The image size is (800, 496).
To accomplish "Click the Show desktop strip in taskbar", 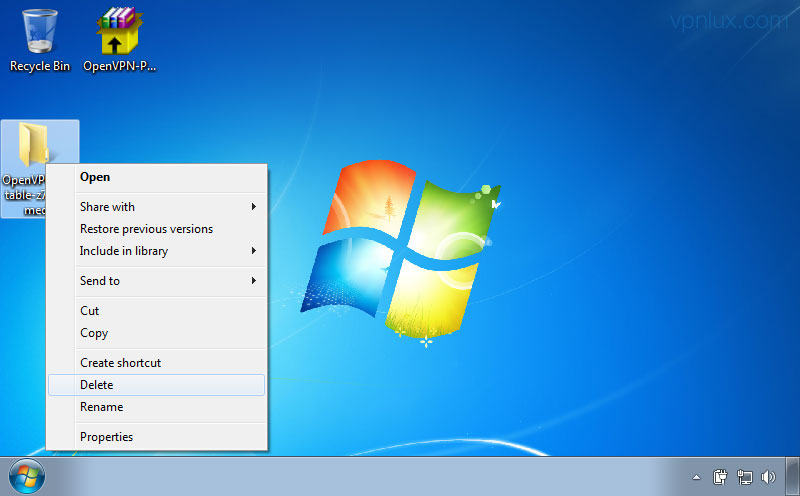I will tap(793, 477).
